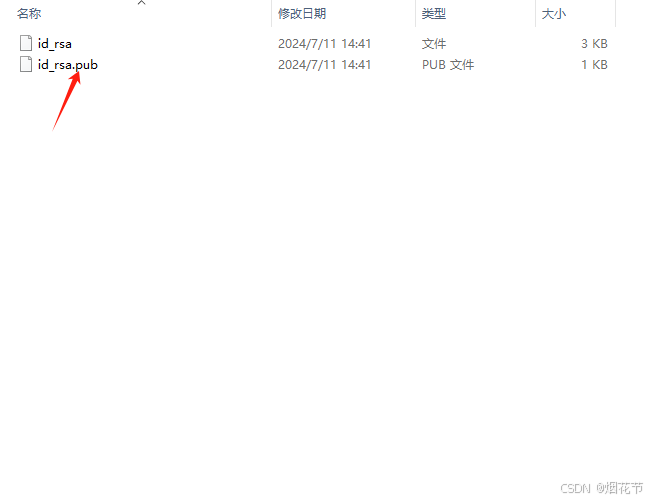This screenshot has width=651, height=502.
Task: Sort files by 修改日期 column header
Action: 302,14
